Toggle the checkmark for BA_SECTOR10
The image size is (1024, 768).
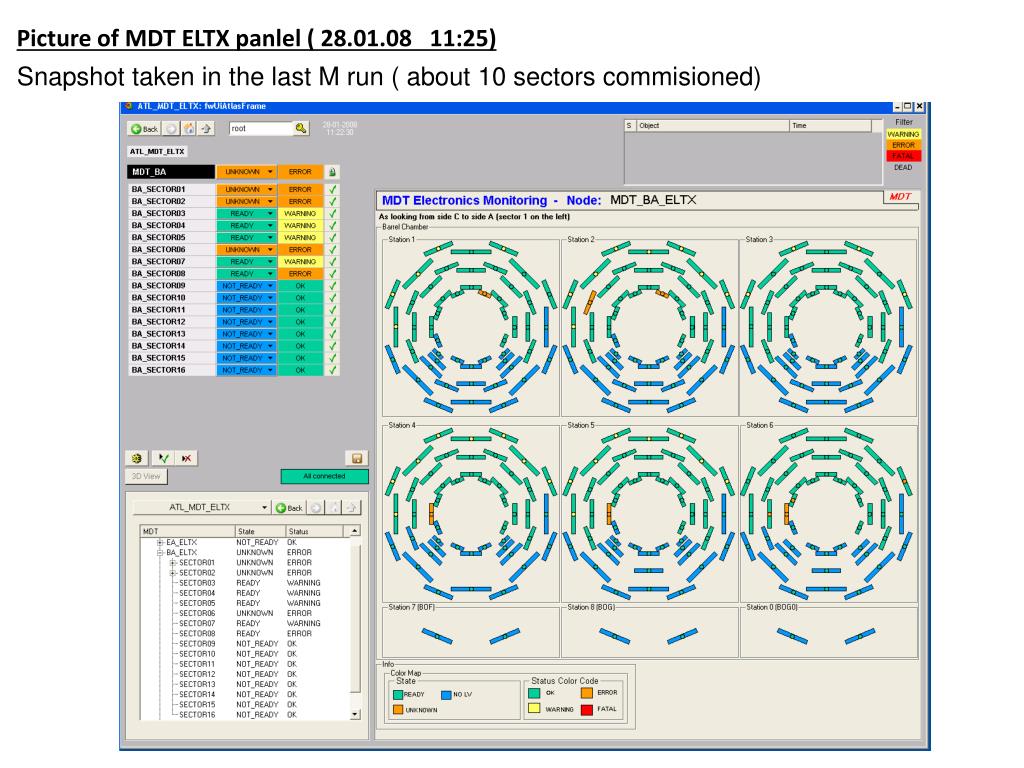(332, 298)
